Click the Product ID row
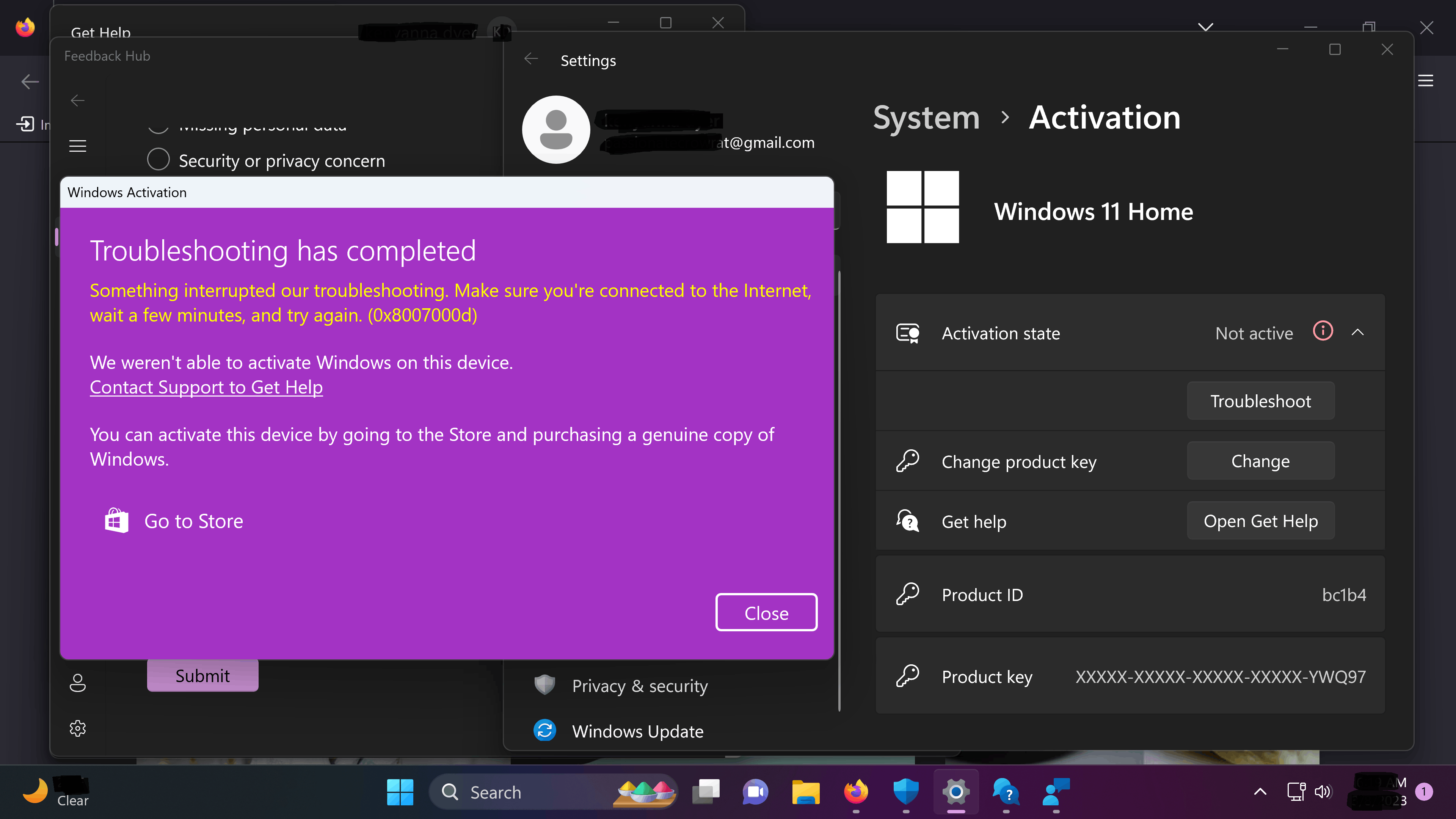Screen dimensions: 1456x819 pyautogui.click(x=1130, y=594)
